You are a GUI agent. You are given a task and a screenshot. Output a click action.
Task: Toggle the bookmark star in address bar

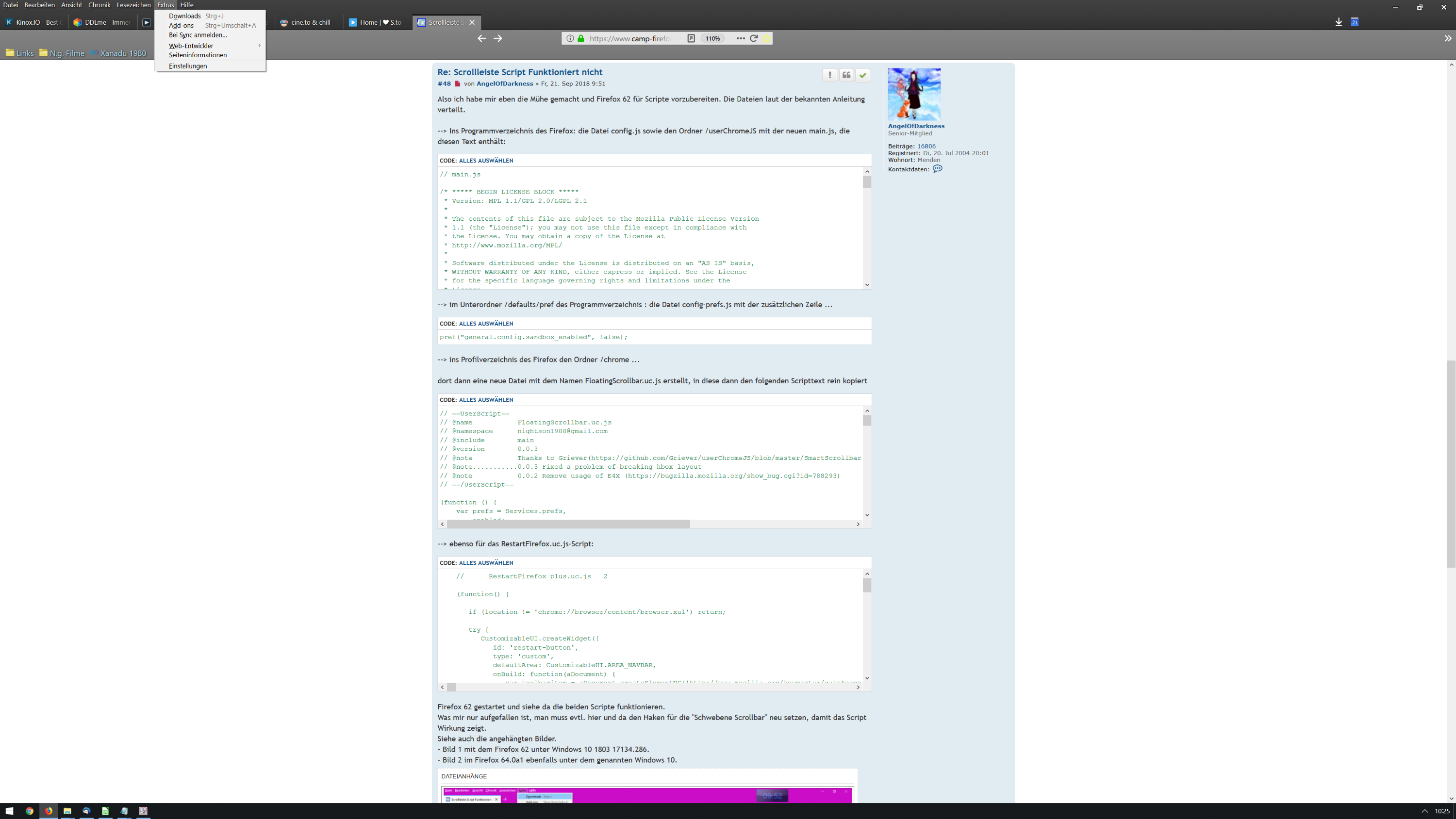[x=766, y=38]
